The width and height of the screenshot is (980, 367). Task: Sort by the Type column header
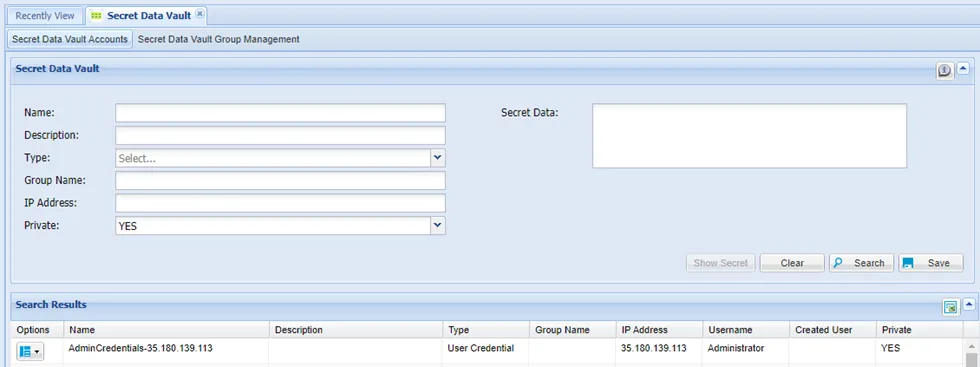click(486, 329)
